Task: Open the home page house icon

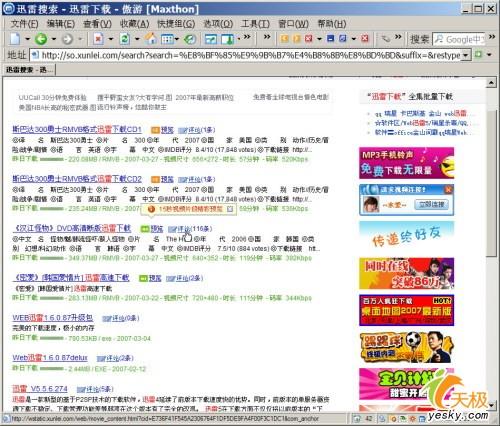Action: [x=151, y=39]
